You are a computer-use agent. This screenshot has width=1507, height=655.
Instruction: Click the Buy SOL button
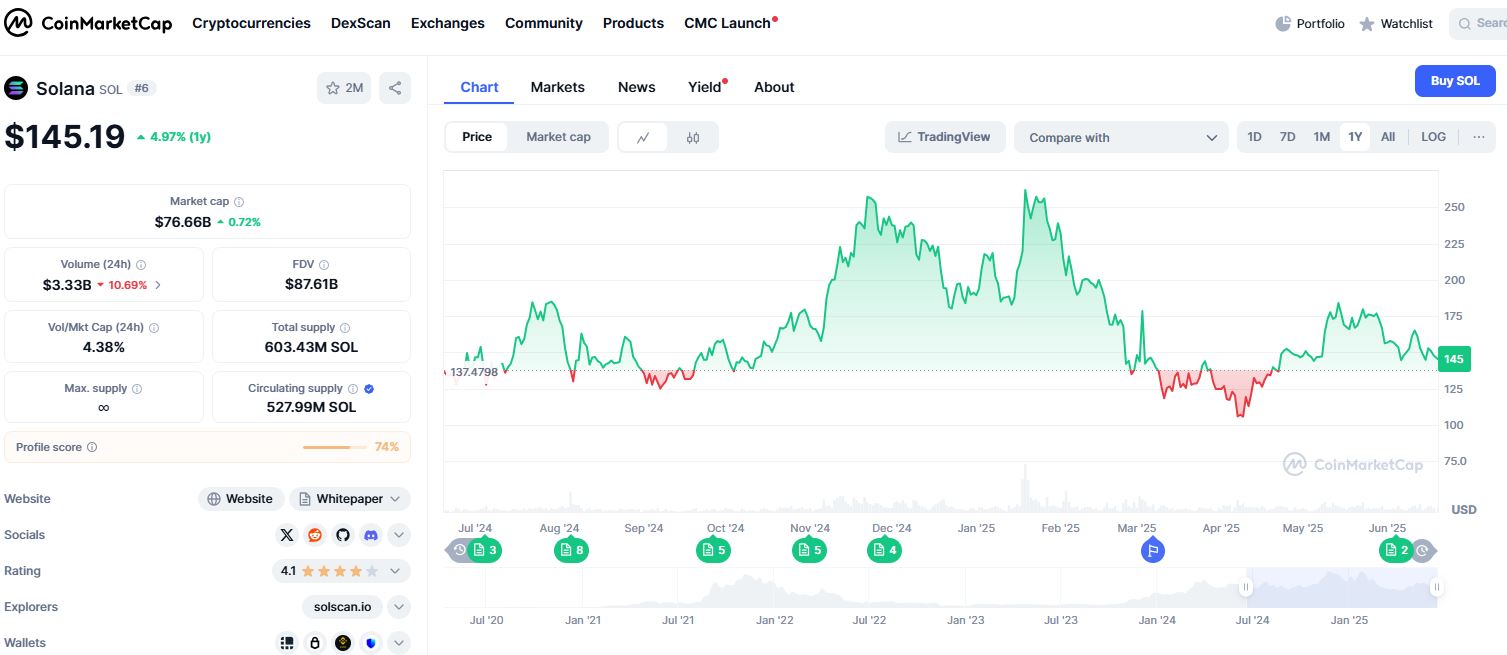tap(1455, 81)
